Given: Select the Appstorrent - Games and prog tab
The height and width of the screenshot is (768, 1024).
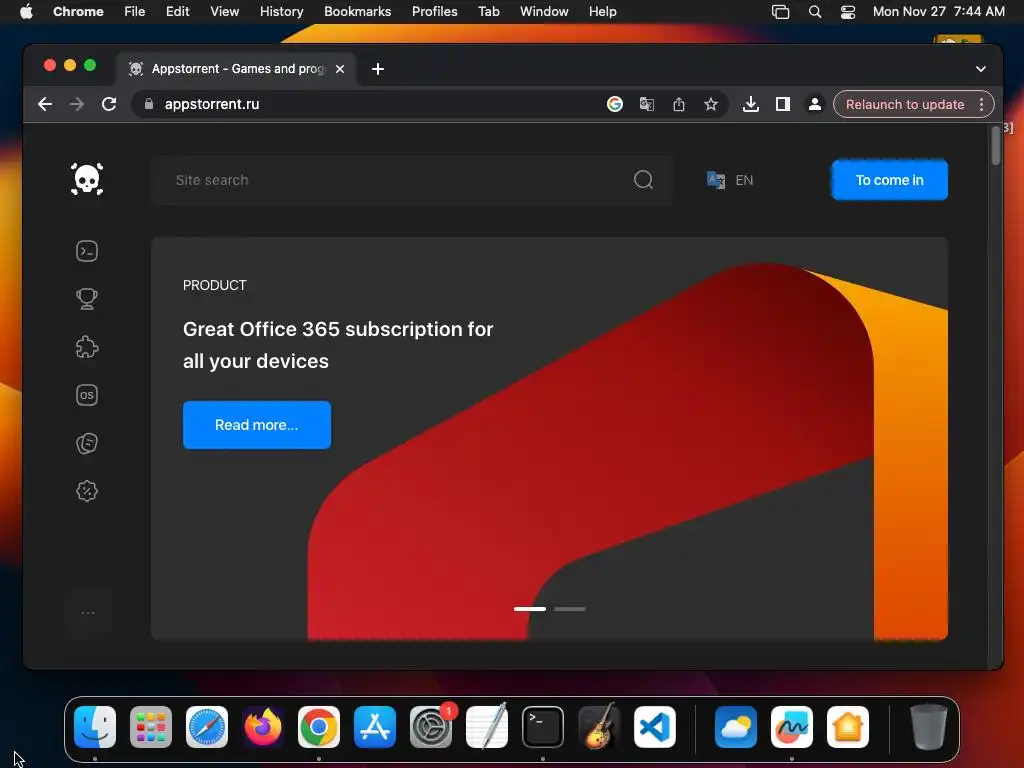Looking at the screenshot, I should pos(236,69).
